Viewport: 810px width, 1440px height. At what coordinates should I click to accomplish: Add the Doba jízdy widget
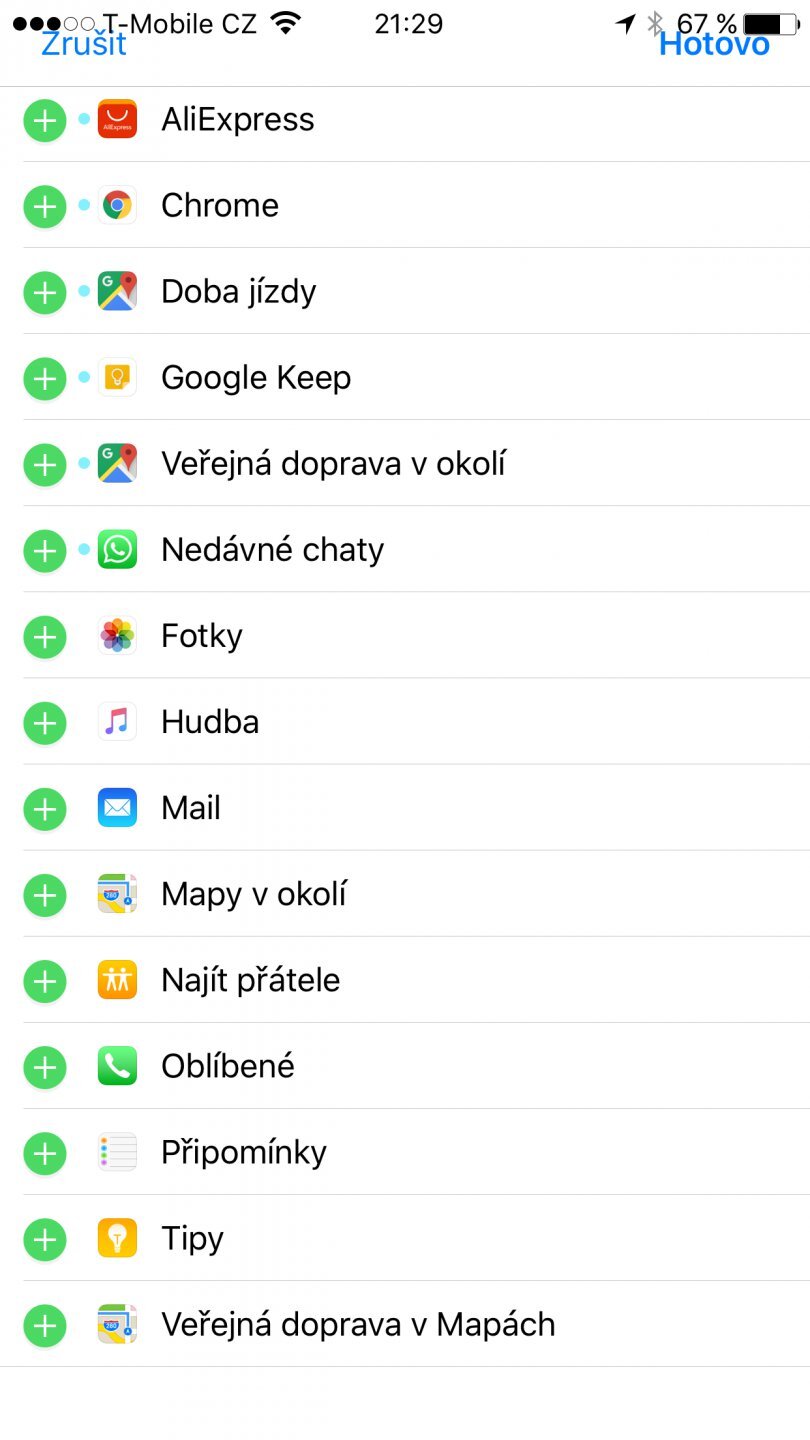tap(45, 292)
